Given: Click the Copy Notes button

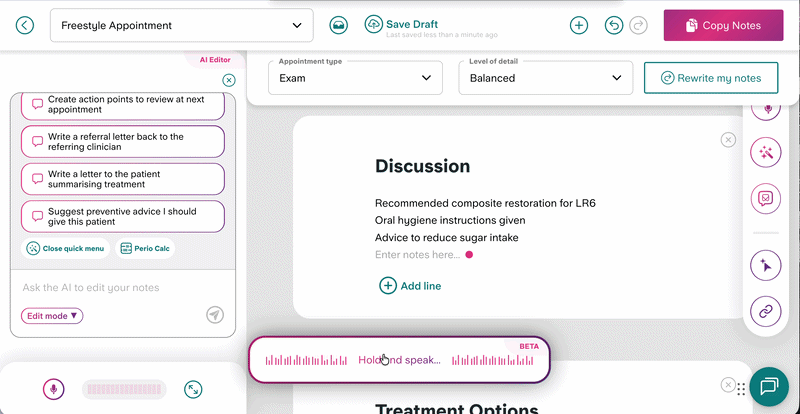Looking at the screenshot, I should [724, 26].
